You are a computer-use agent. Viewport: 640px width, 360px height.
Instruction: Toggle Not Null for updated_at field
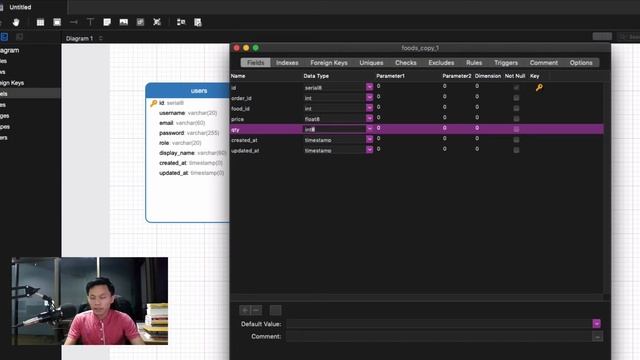click(516, 150)
